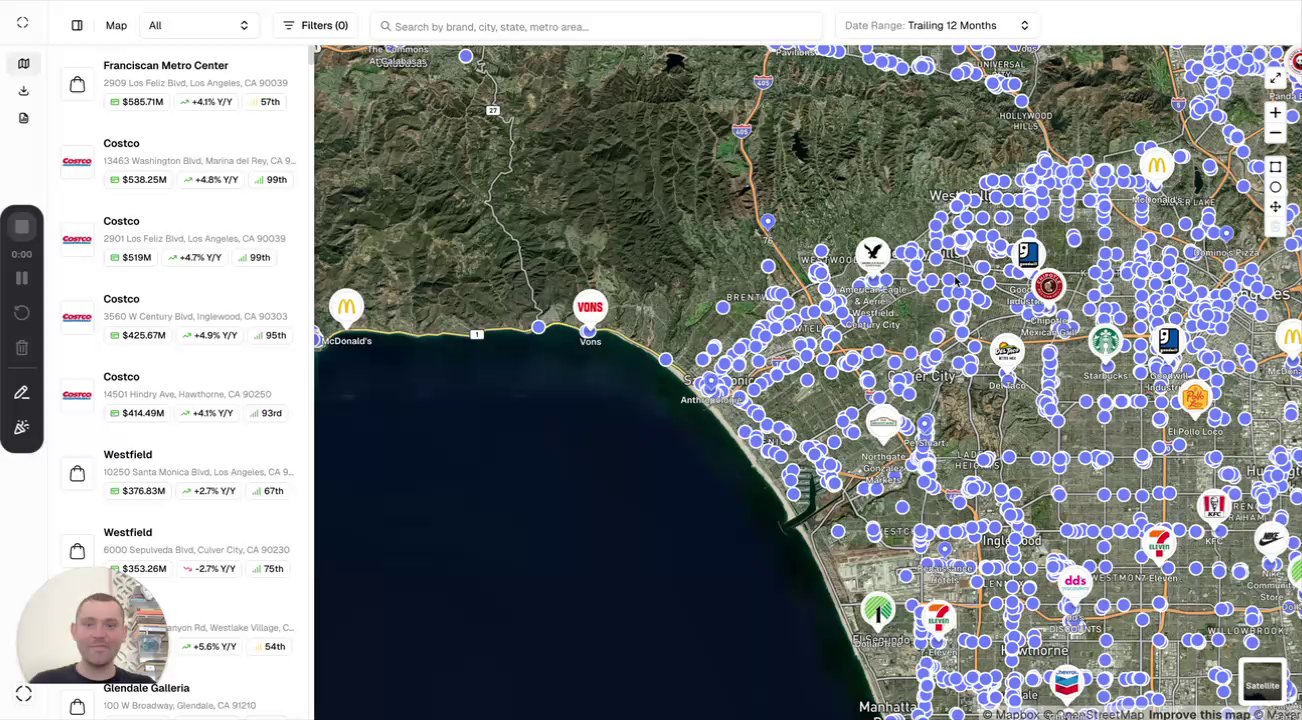Click the confetti effects icon
This screenshot has height=720, width=1302.
tap(22, 428)
